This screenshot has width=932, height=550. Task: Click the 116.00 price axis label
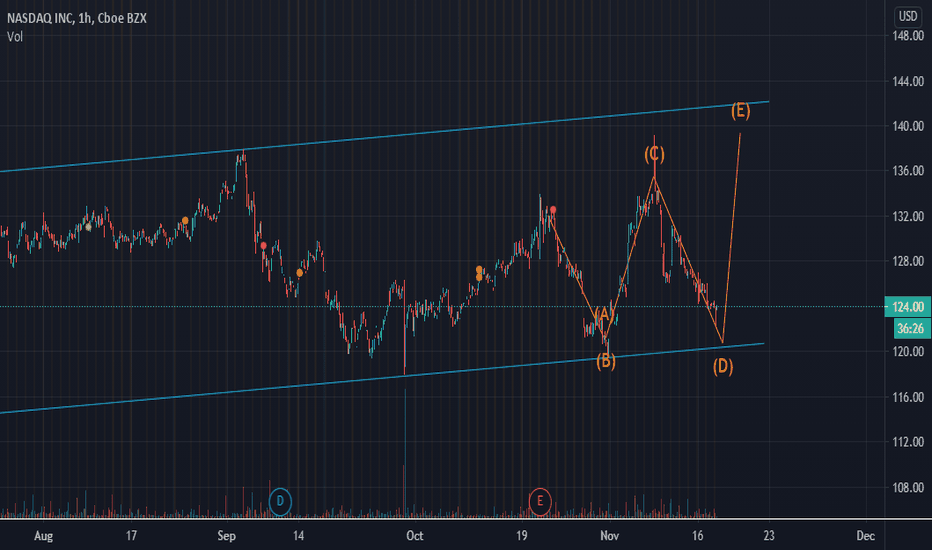908,397
